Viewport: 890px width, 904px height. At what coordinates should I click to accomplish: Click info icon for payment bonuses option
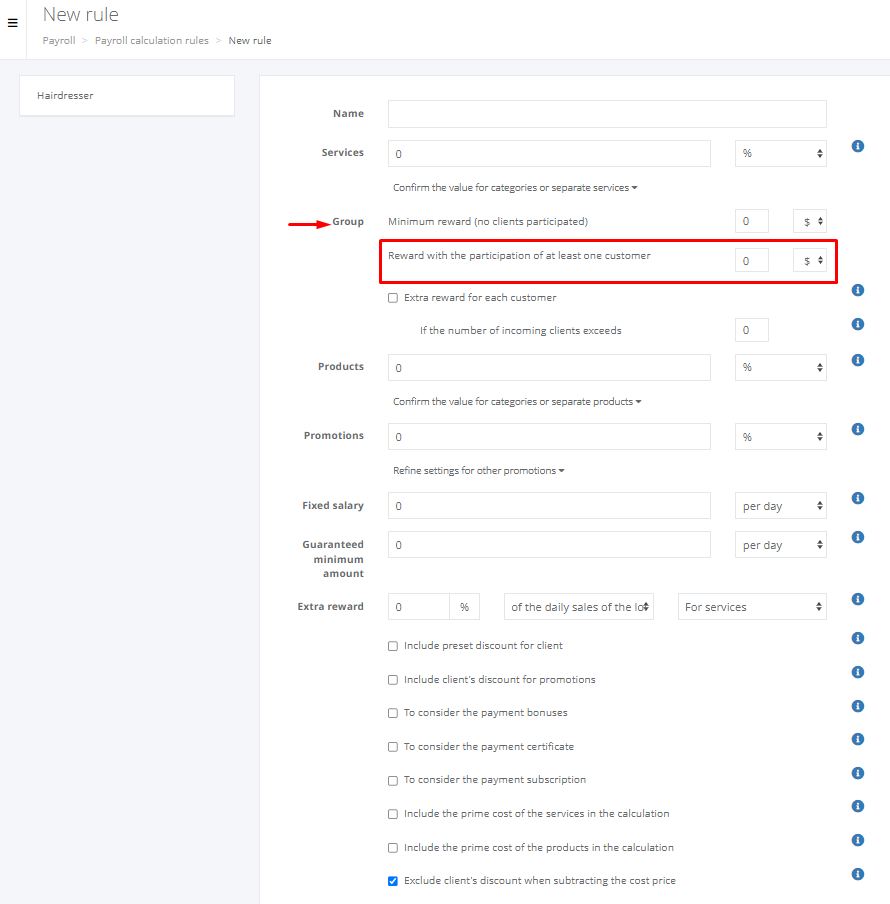click(857, 706)
